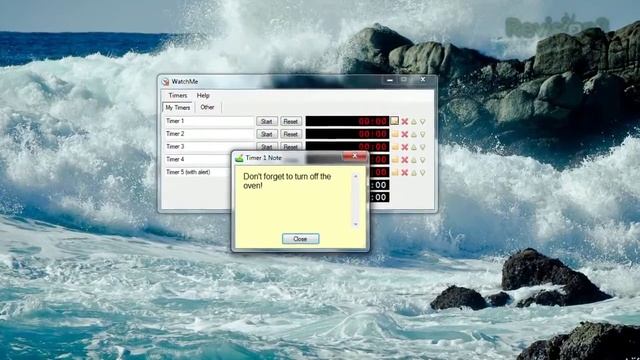Move Timer 3 down with its arrow
640x360 pixels.
tap(423, 147)
